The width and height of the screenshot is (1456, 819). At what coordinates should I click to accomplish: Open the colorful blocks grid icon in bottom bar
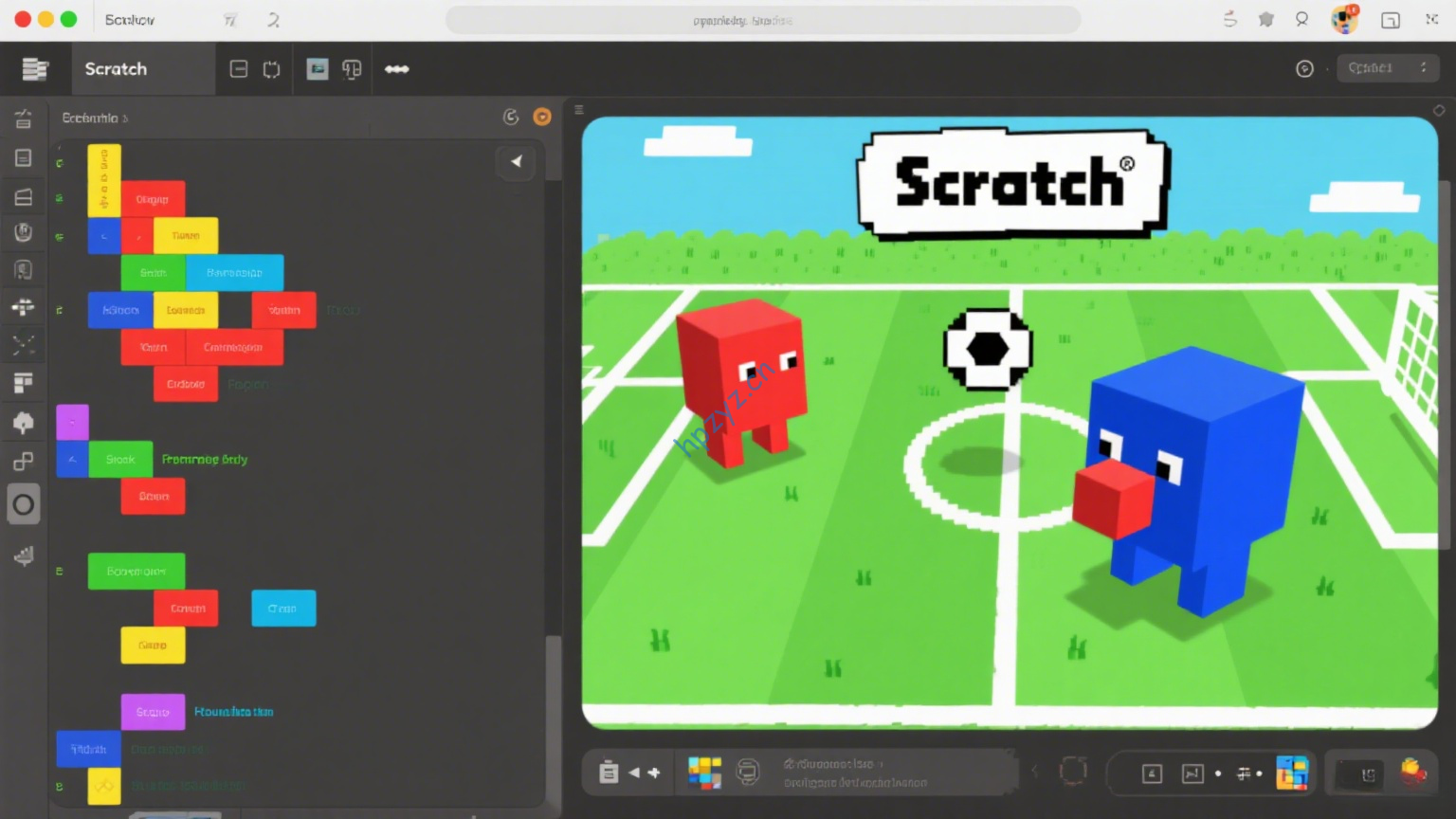click(704, 773)
